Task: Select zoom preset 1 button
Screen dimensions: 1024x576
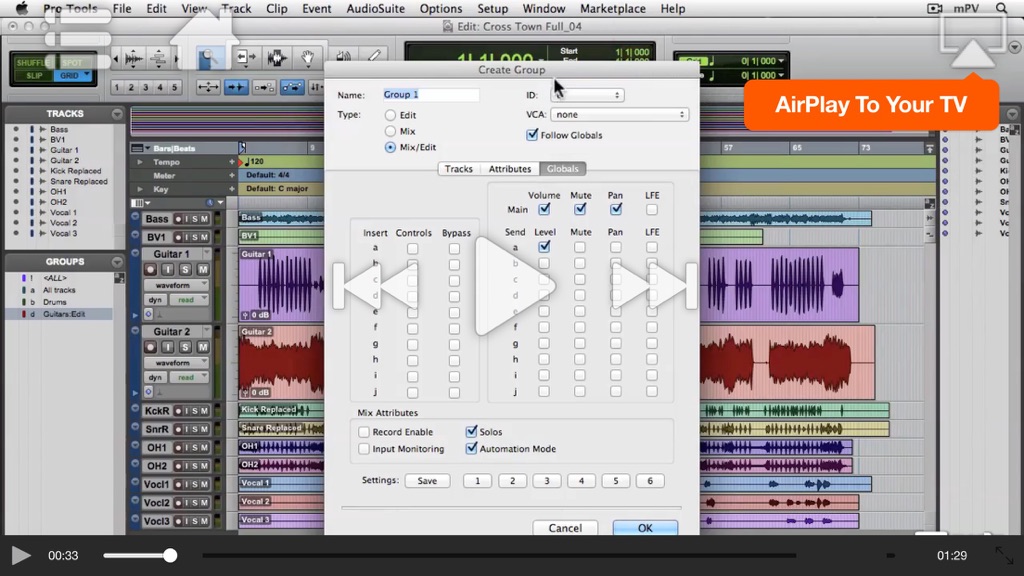Action: click(117, 87)
